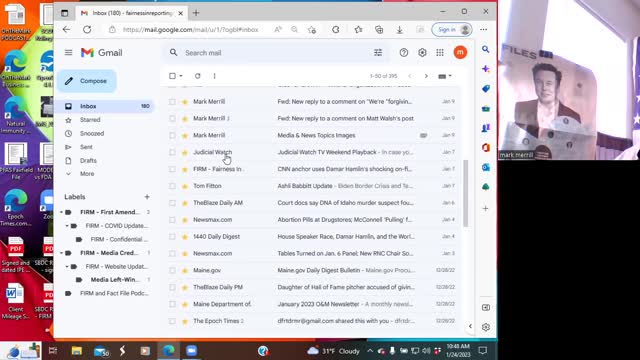Open File Explorer from the taskbar
The width and height of the screenshot is (640, 360).
coord(77,350)
